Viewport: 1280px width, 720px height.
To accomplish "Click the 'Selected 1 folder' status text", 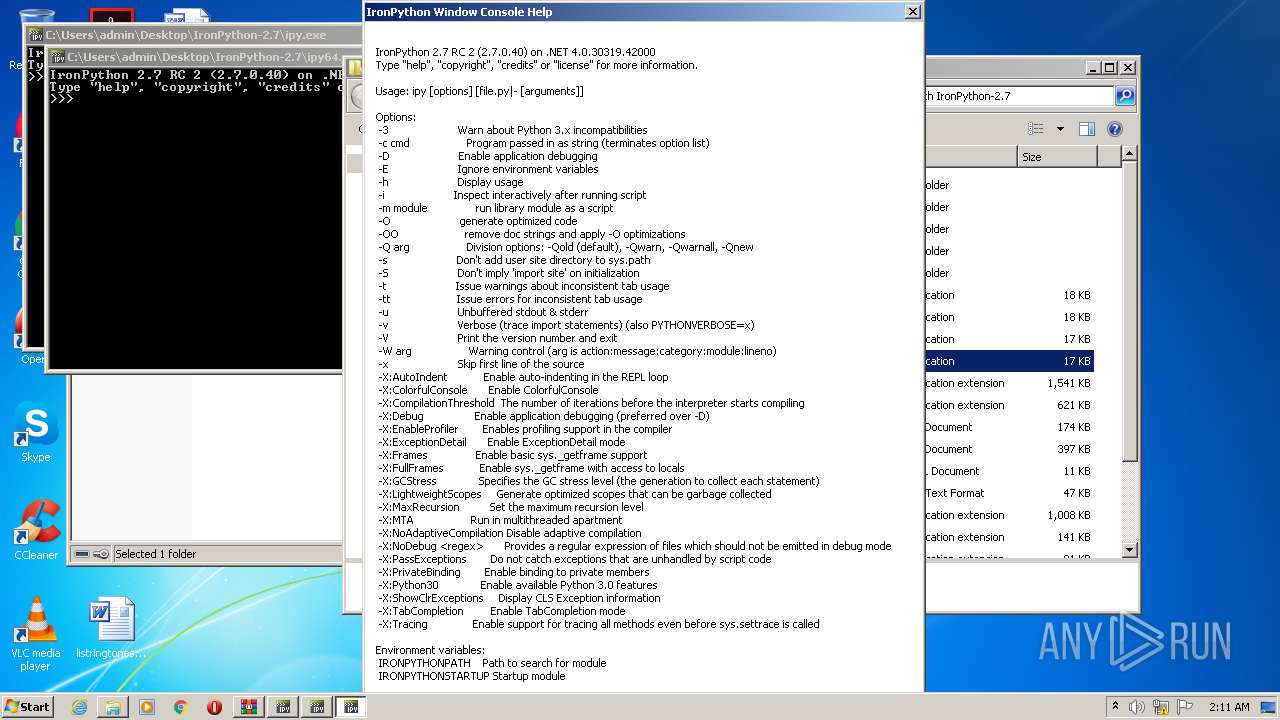I will (x=155, y=554).
